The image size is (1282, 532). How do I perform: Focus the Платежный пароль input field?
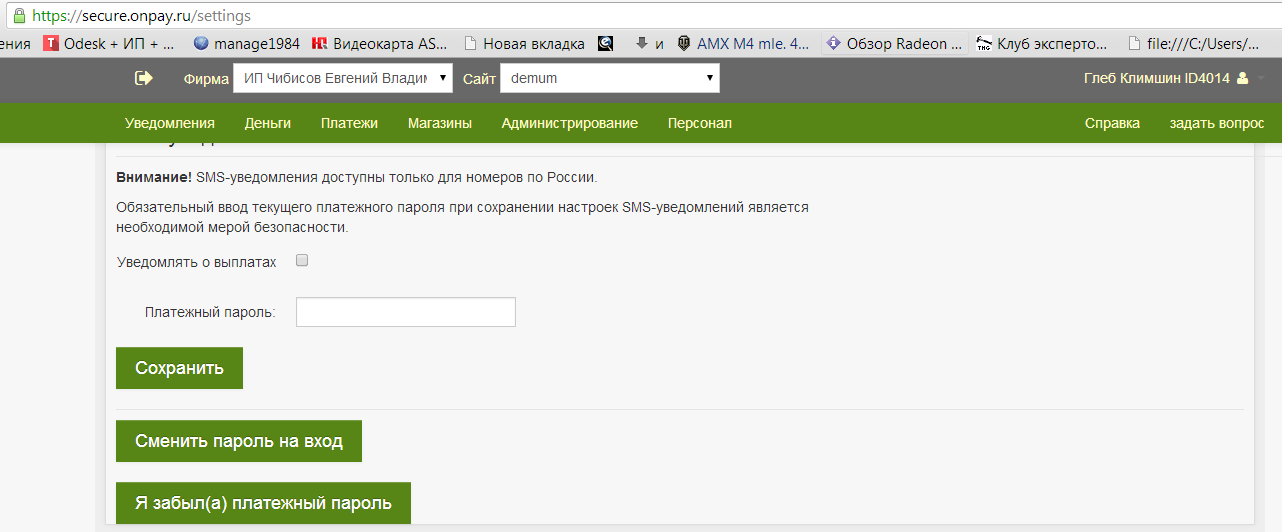pyautogui.click(x=405, y=312)
